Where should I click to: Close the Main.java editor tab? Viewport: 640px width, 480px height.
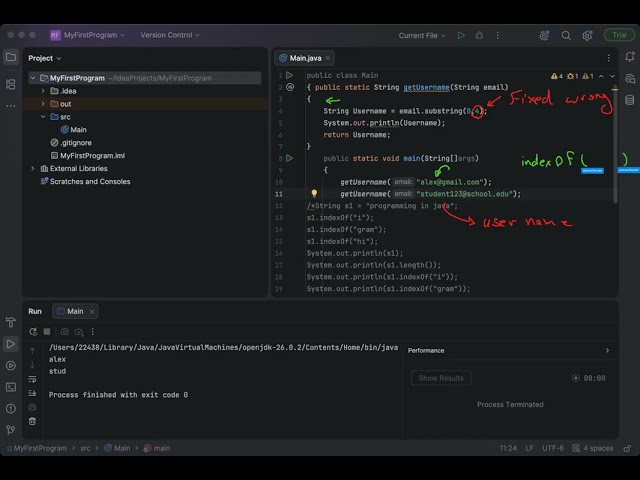click(x=328, y=58)
